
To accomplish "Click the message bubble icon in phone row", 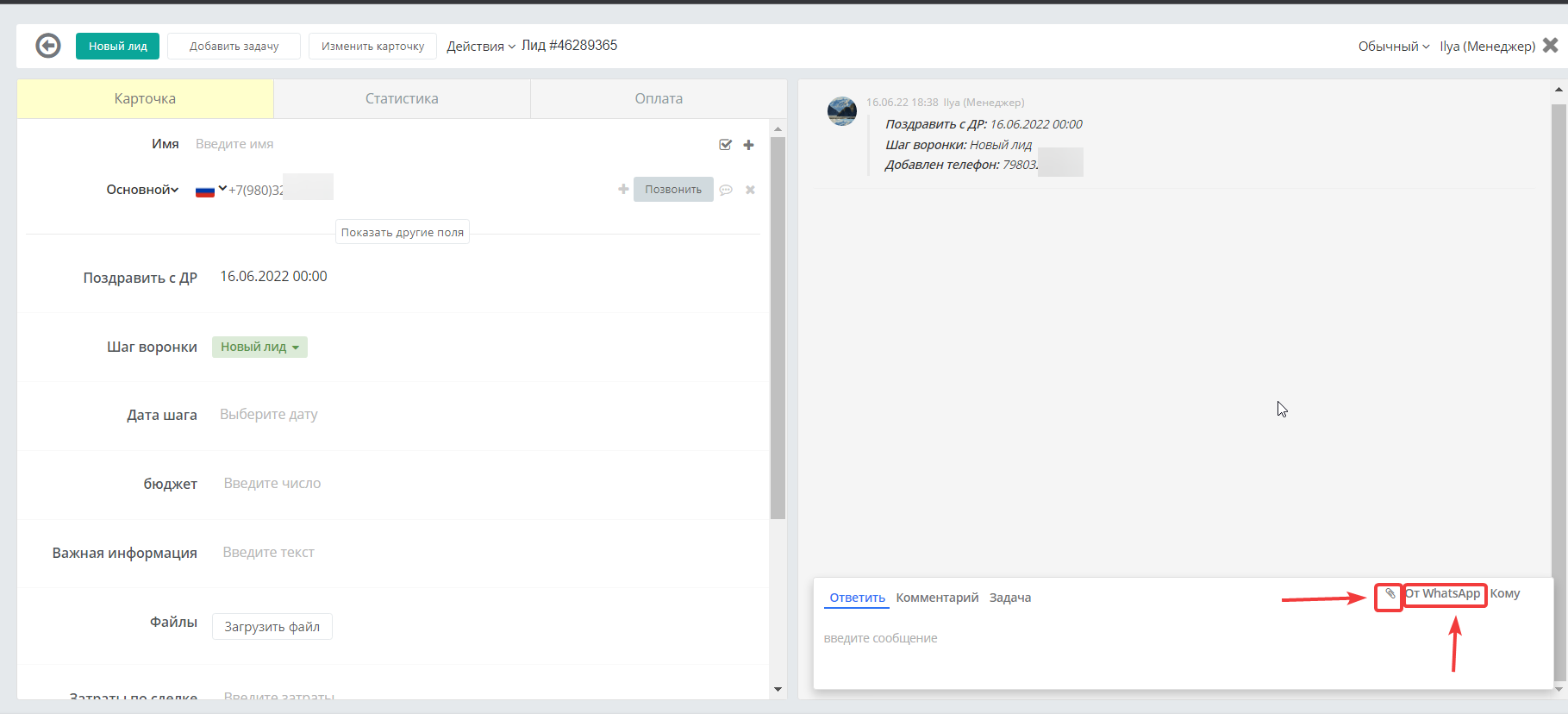I will (726, 190).
